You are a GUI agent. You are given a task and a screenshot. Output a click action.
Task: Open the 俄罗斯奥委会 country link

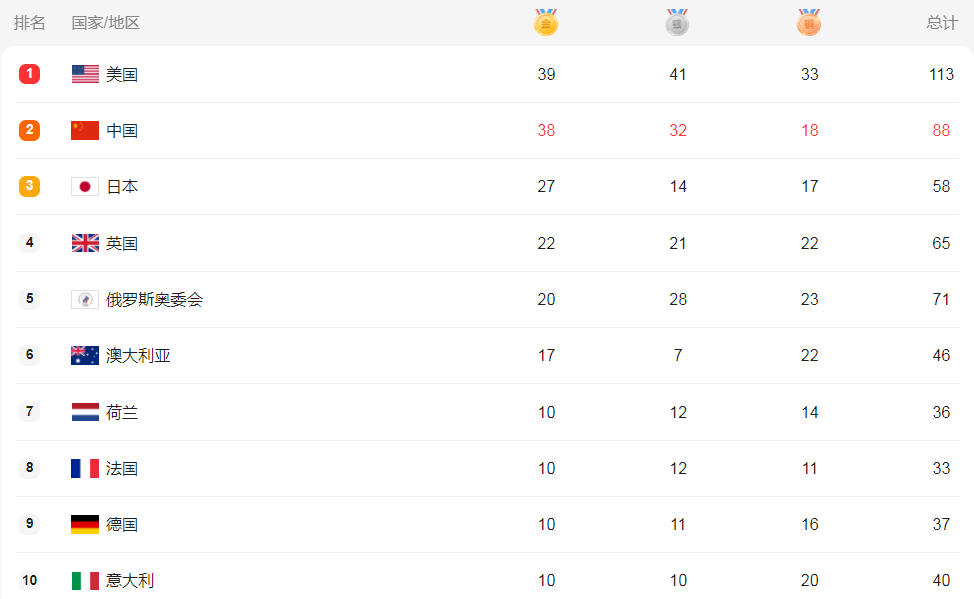(154, 299)
